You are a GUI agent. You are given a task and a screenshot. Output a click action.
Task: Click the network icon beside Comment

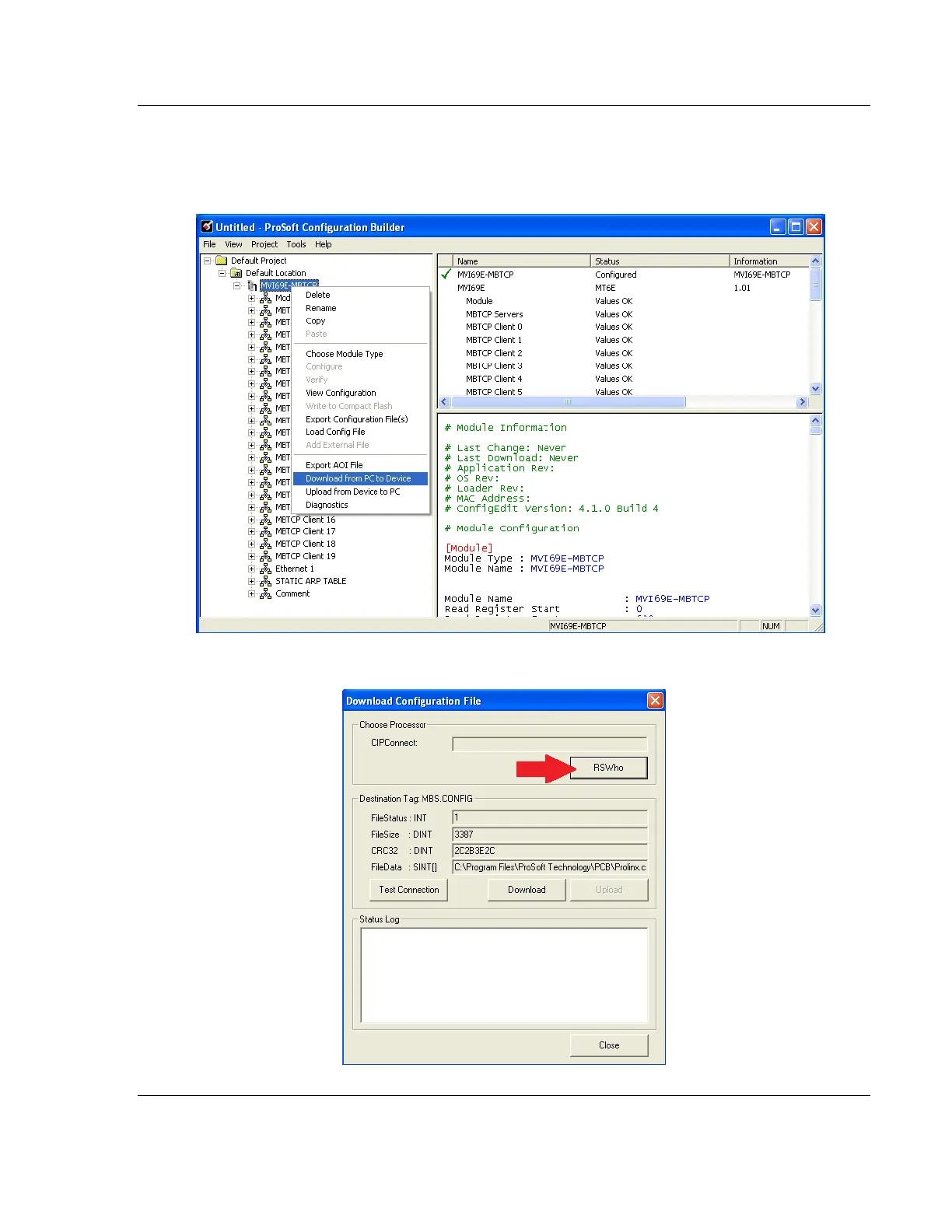(265, 594)
